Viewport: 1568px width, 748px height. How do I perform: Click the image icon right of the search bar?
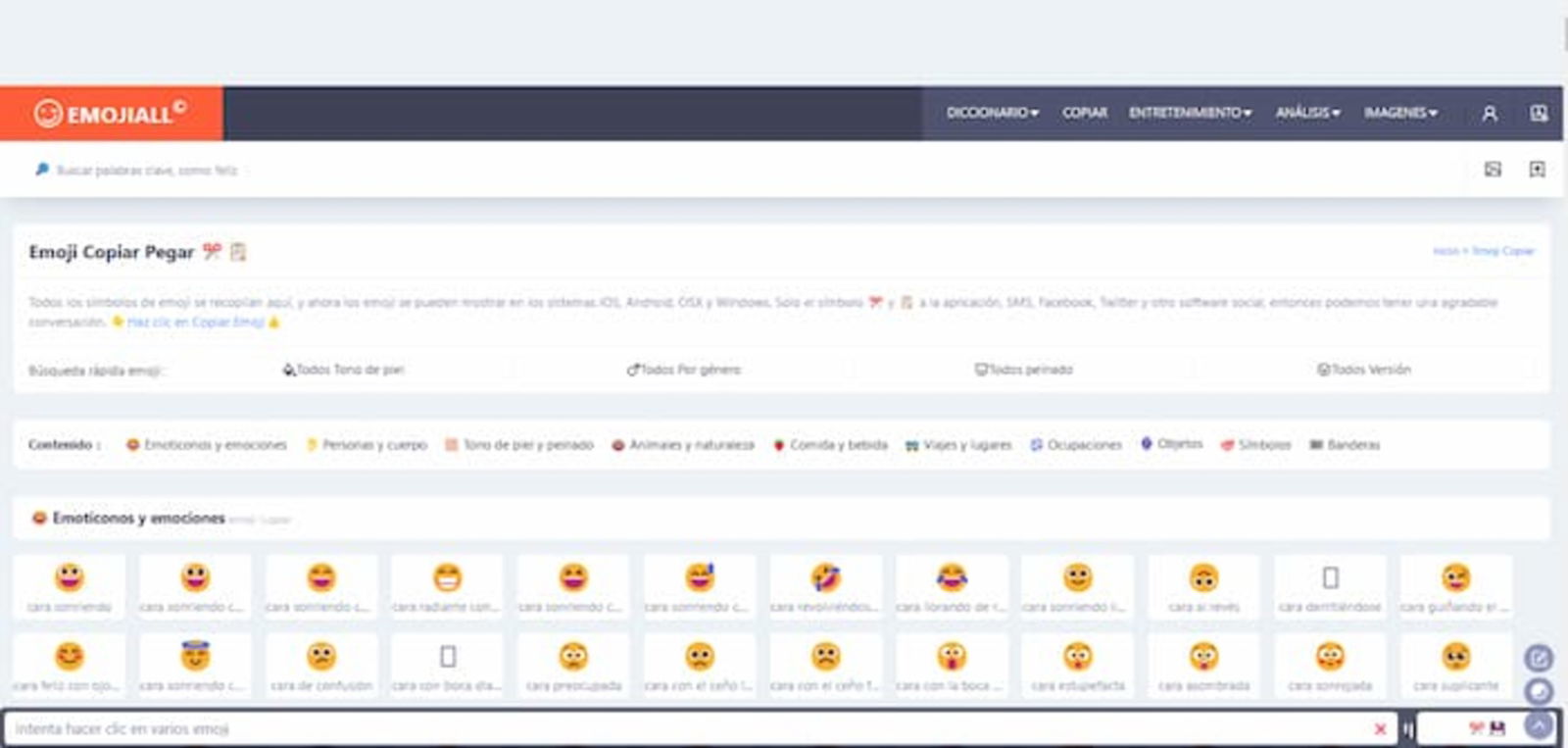pos(1493,170)
